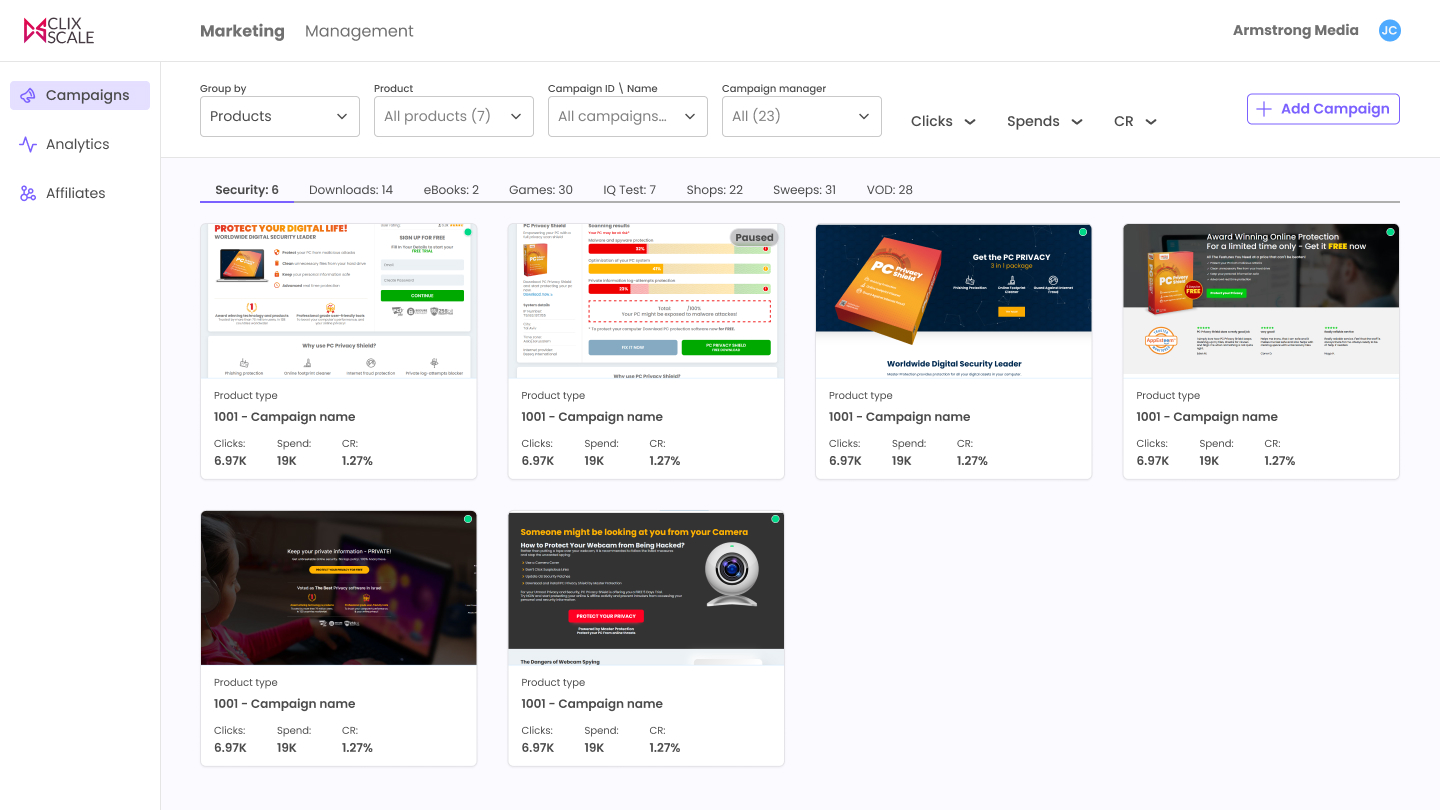Open the Campaigns sidebar item
The width and height of the screenshot is (1440, 810).
click(x=80, y=95)
